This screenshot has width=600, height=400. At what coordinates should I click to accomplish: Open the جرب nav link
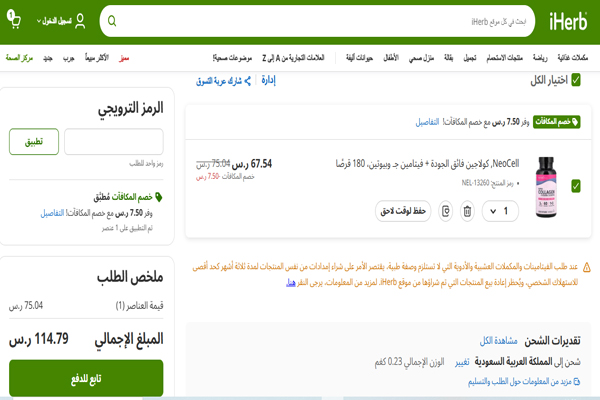point(68,58)
